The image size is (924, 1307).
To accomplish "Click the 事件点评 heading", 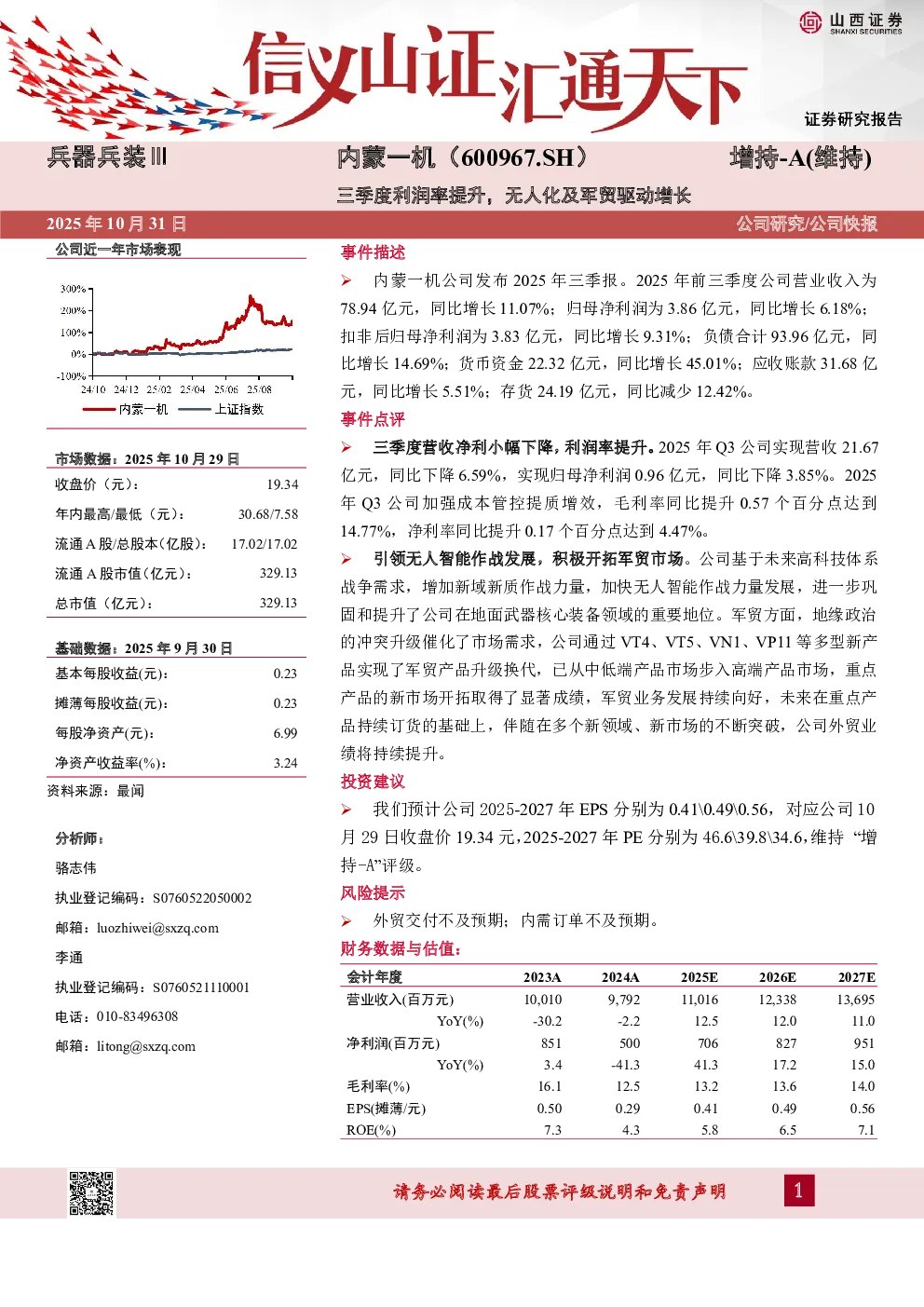I will tap(373, 419).
